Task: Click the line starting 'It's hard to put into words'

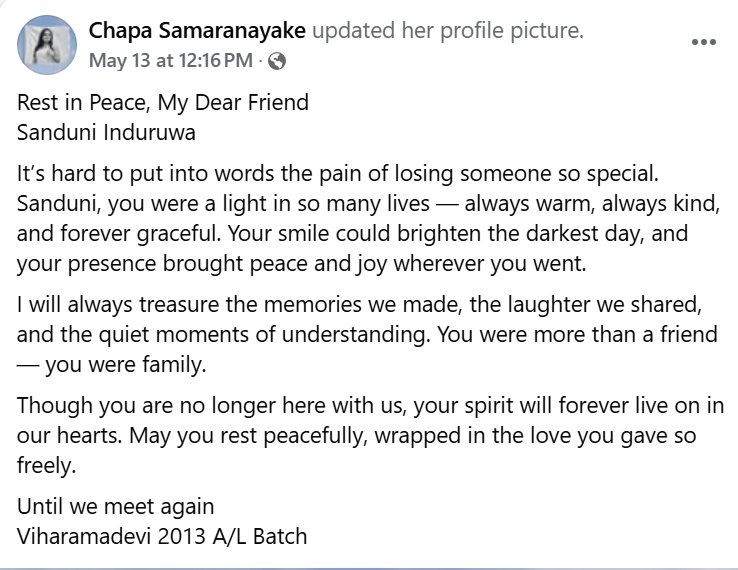Action: click(337, 174)
